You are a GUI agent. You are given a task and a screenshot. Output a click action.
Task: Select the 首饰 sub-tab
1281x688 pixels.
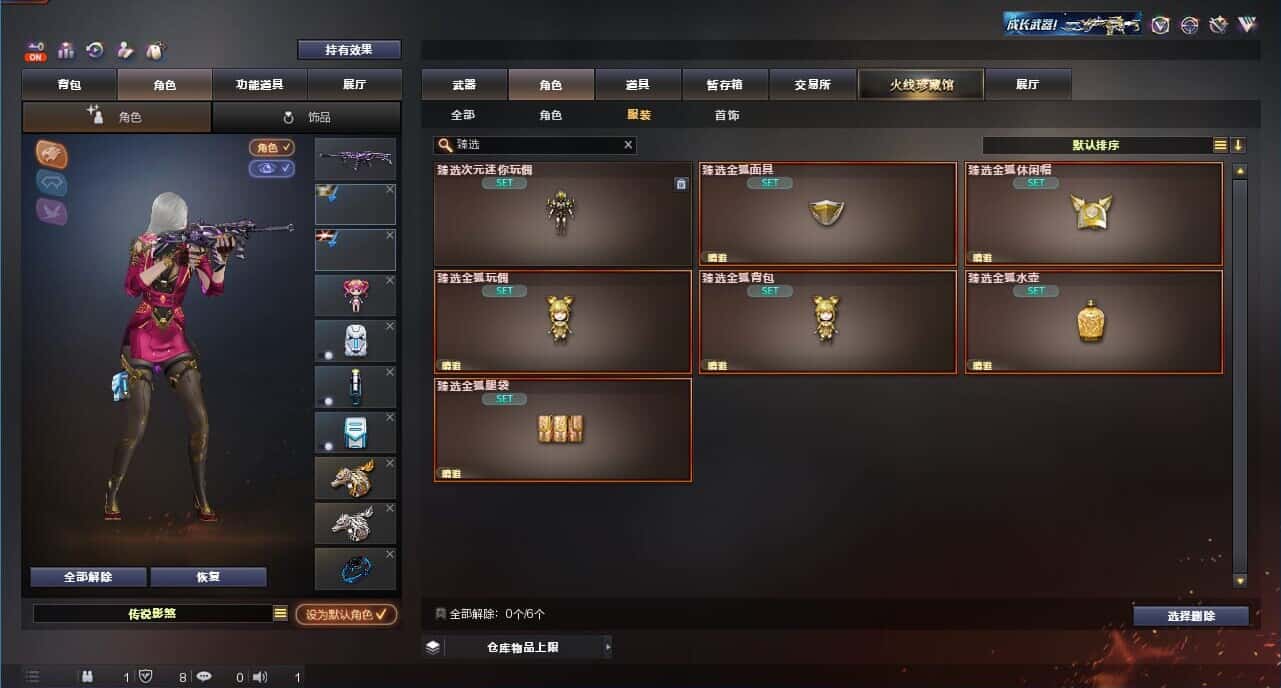(x=727, y=115)
